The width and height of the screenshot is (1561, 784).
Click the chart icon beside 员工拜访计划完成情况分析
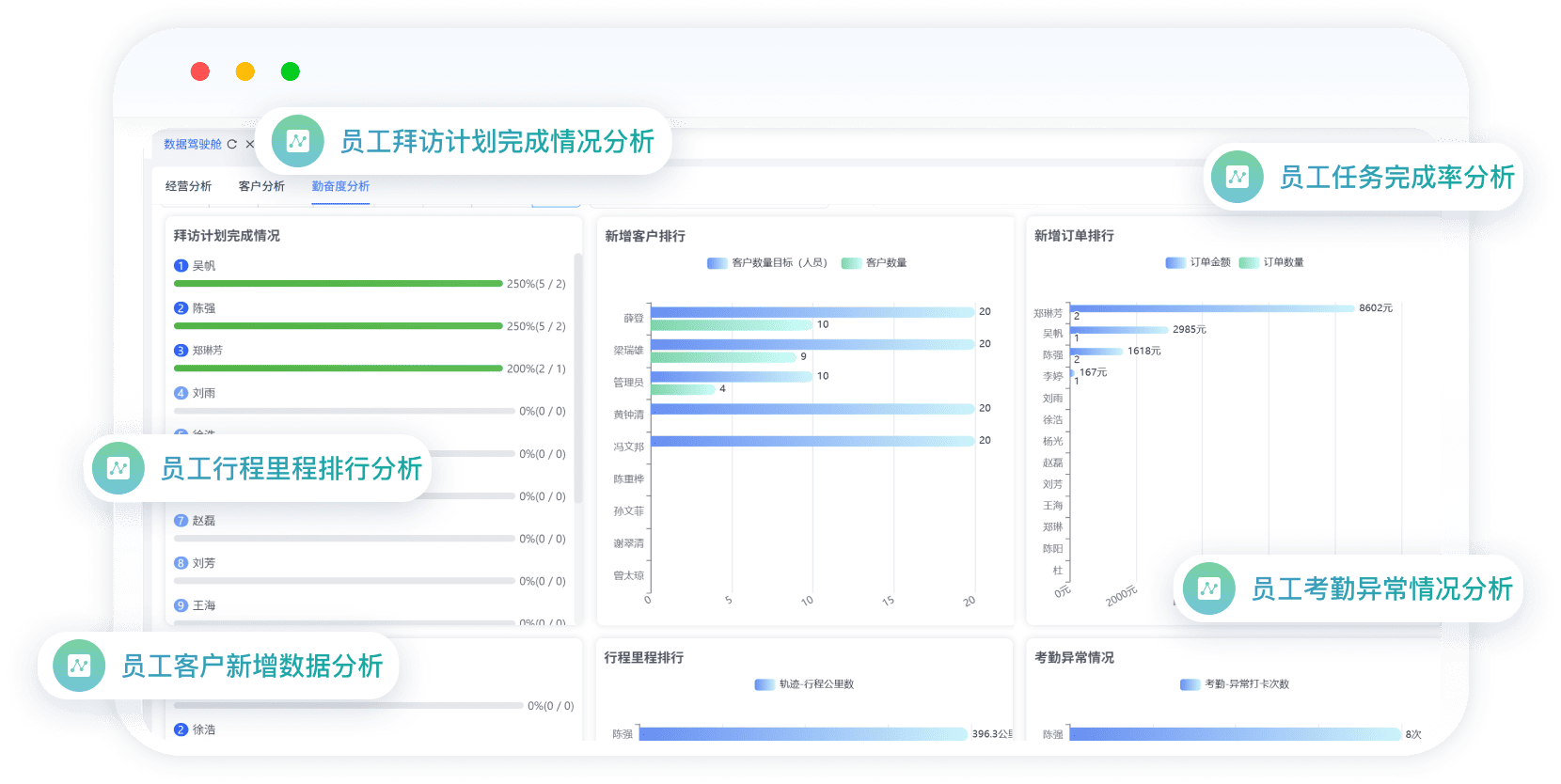coord(297,141)
